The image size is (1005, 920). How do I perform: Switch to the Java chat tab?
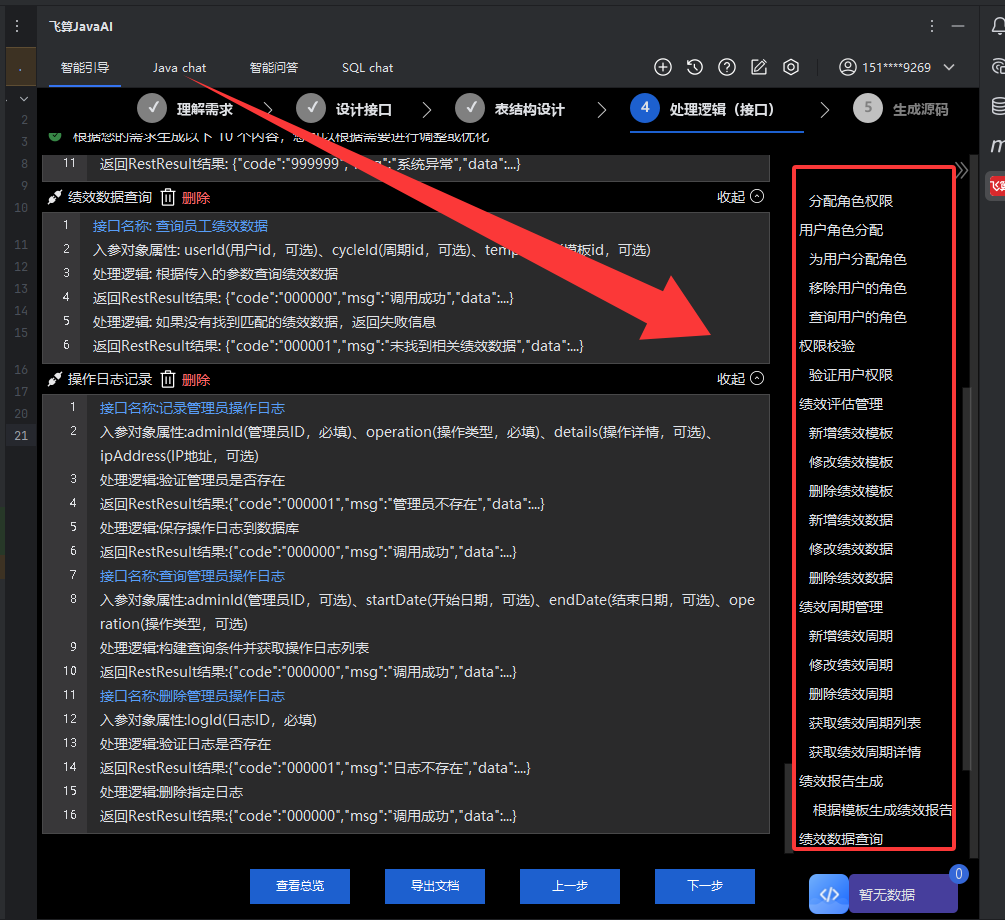(x=179, y=67)
